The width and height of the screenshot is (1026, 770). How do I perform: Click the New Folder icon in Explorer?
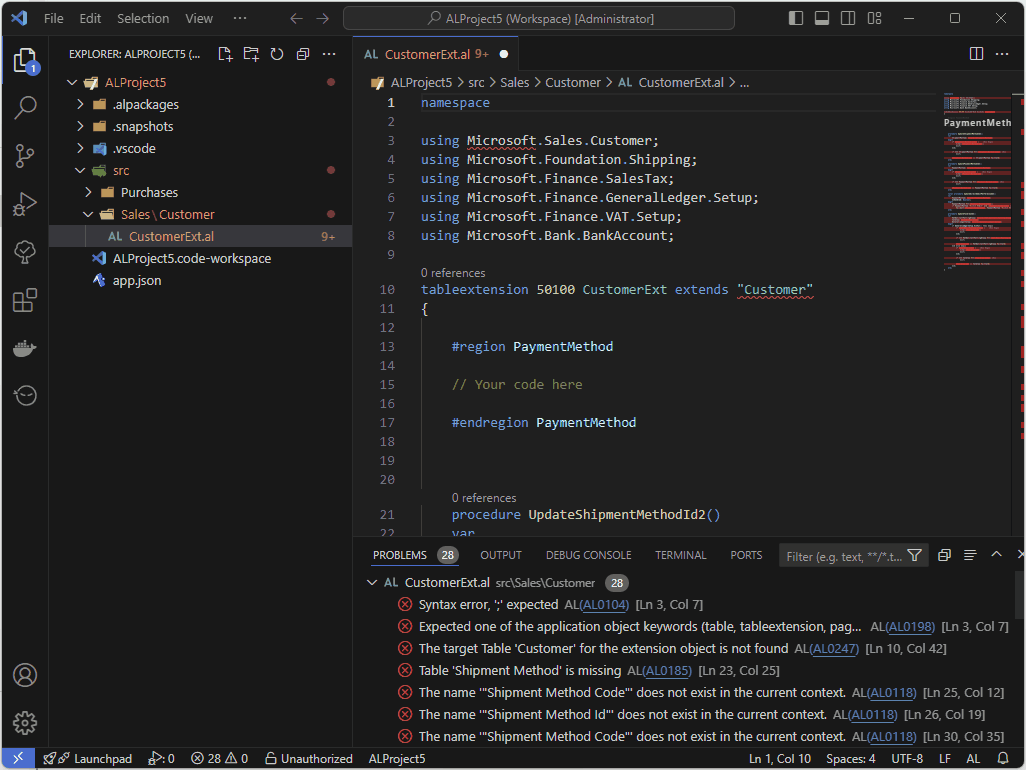coord(251,54)
